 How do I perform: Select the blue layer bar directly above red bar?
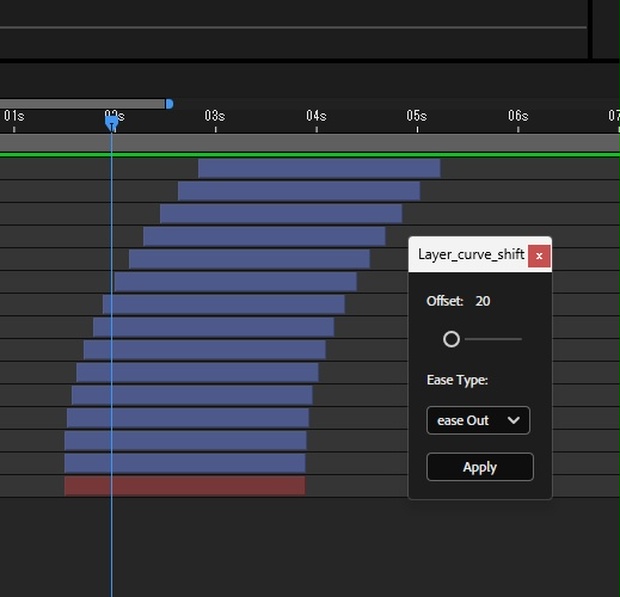pyautogui.click(x=184, y=463)
